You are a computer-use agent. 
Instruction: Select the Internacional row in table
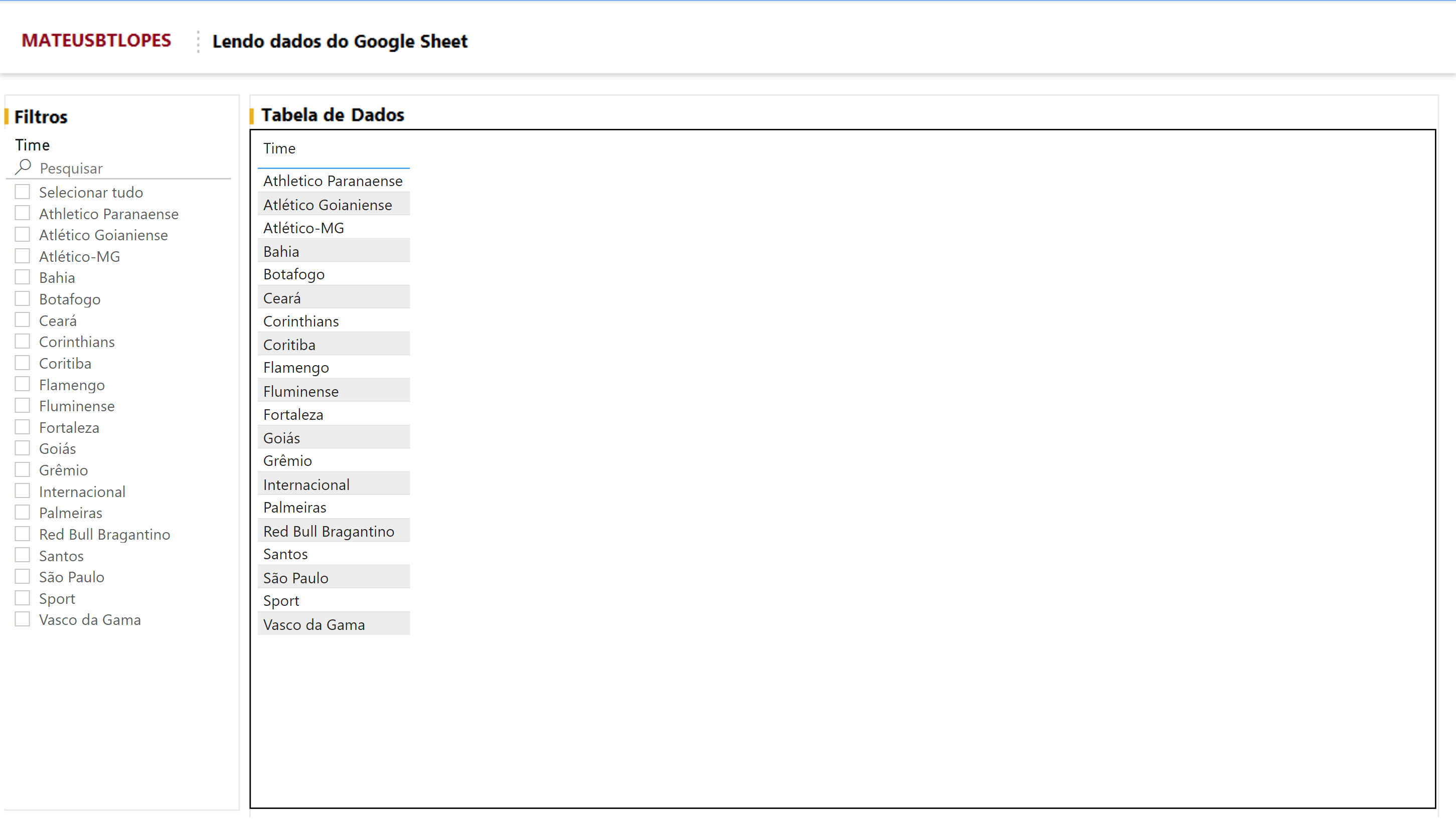coord(306,485)
